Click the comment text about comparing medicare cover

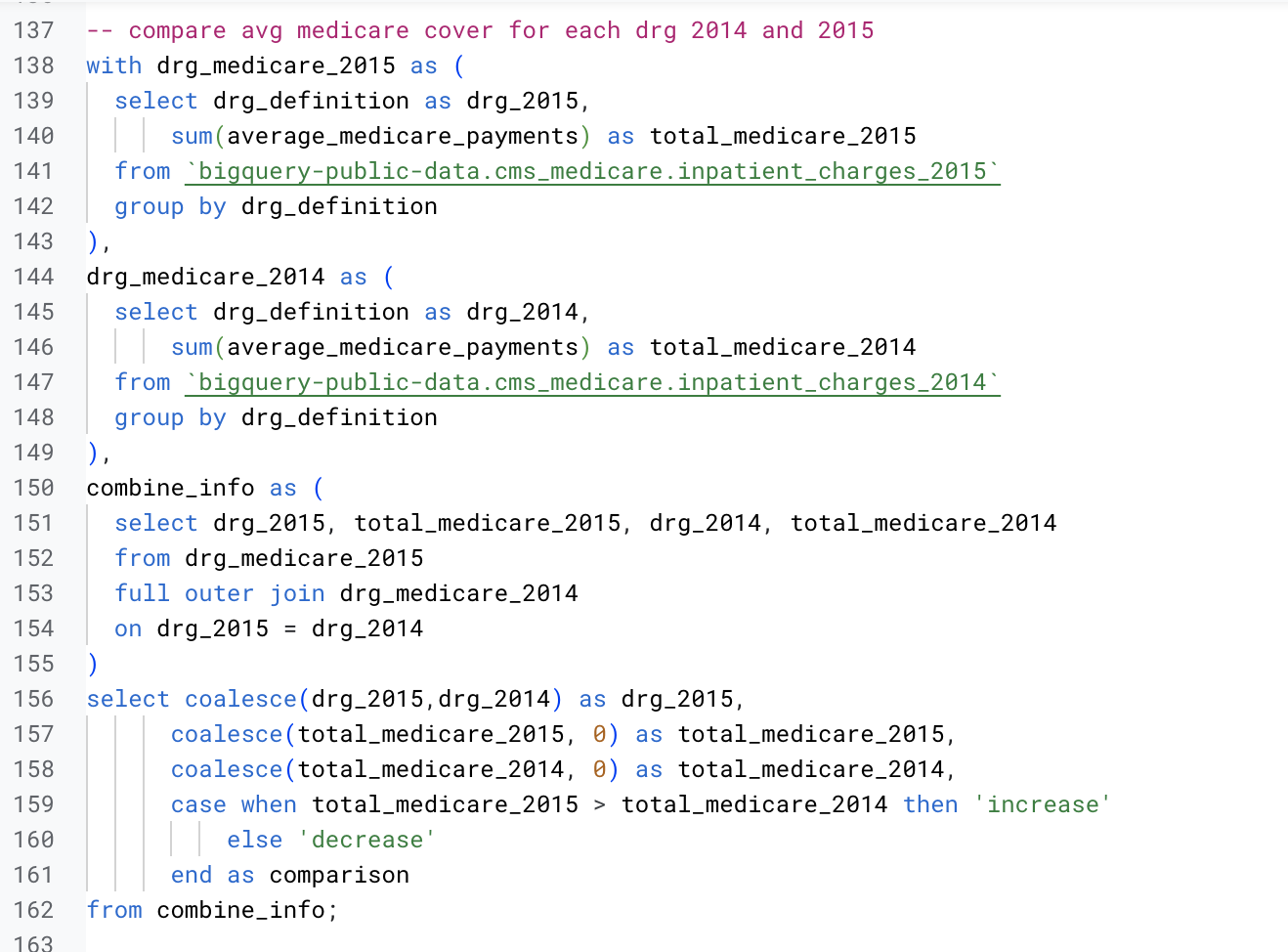(479, 30)
